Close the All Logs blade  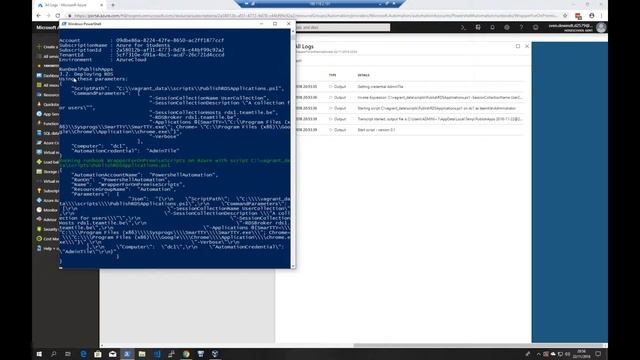(x=527, y=46)
